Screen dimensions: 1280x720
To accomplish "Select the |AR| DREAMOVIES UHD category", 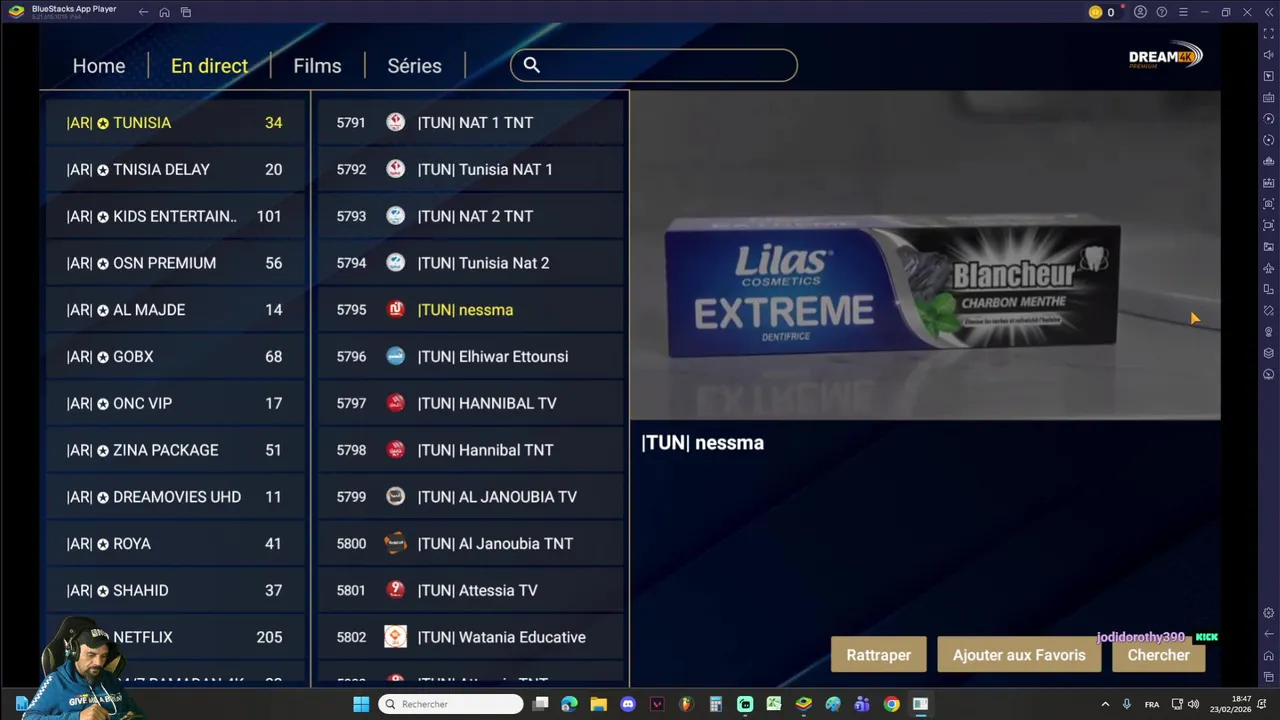I will pyautogui.click(x=175, y=497).
